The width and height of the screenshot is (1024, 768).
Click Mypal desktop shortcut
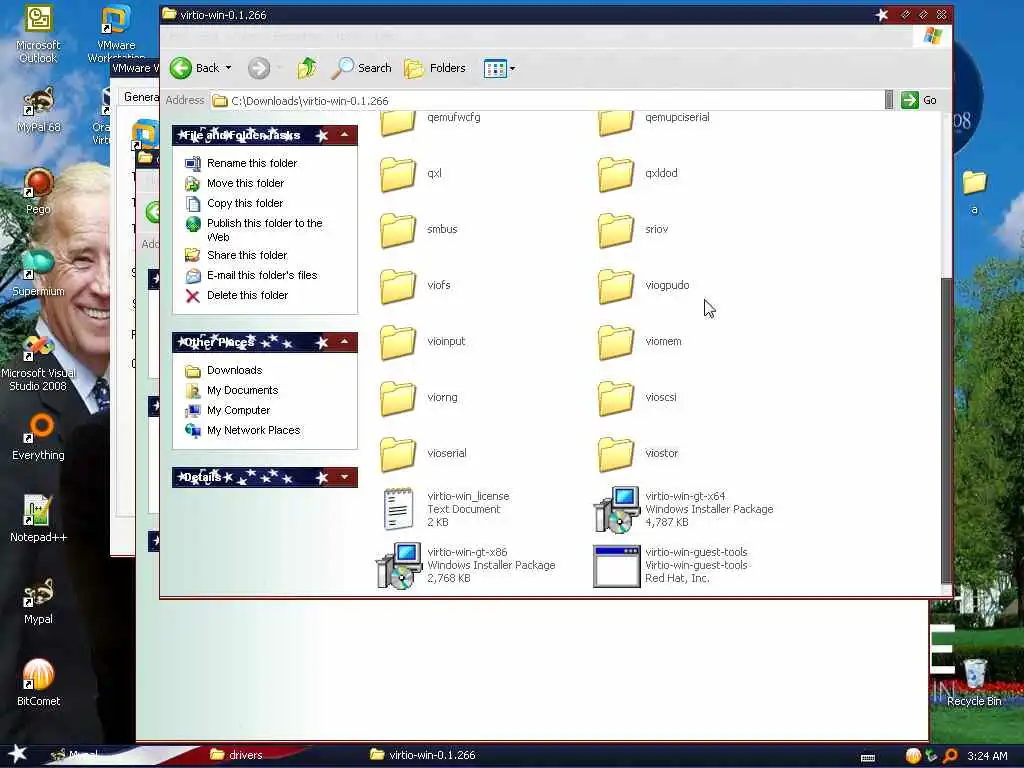tap(38, 602)
